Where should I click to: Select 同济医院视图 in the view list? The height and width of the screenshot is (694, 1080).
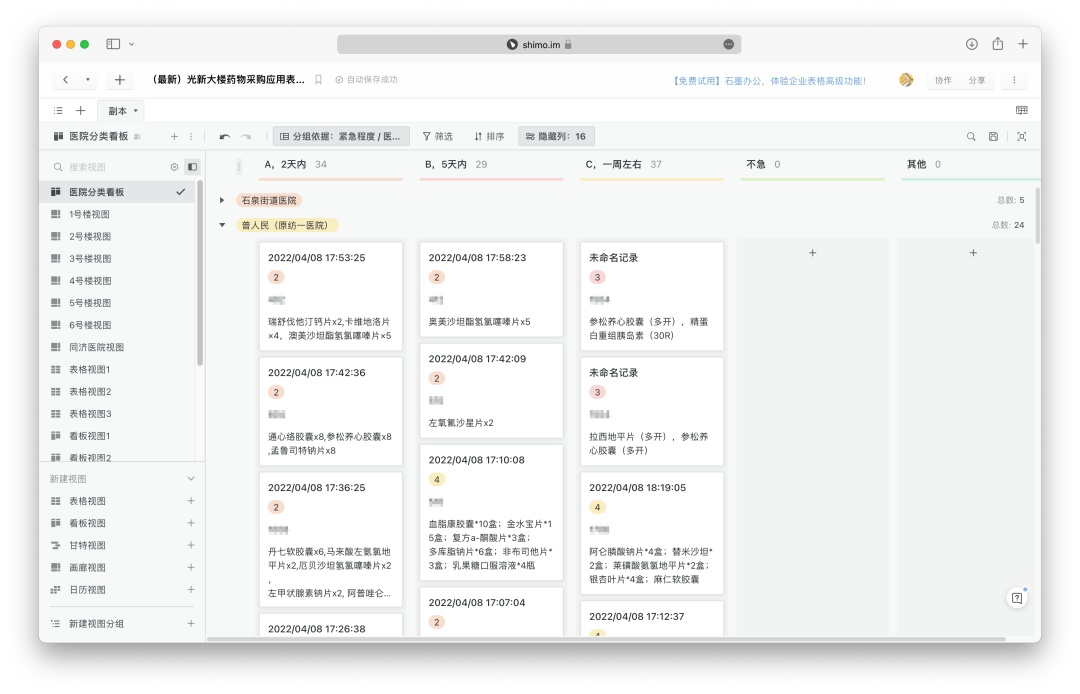(96, 347)
